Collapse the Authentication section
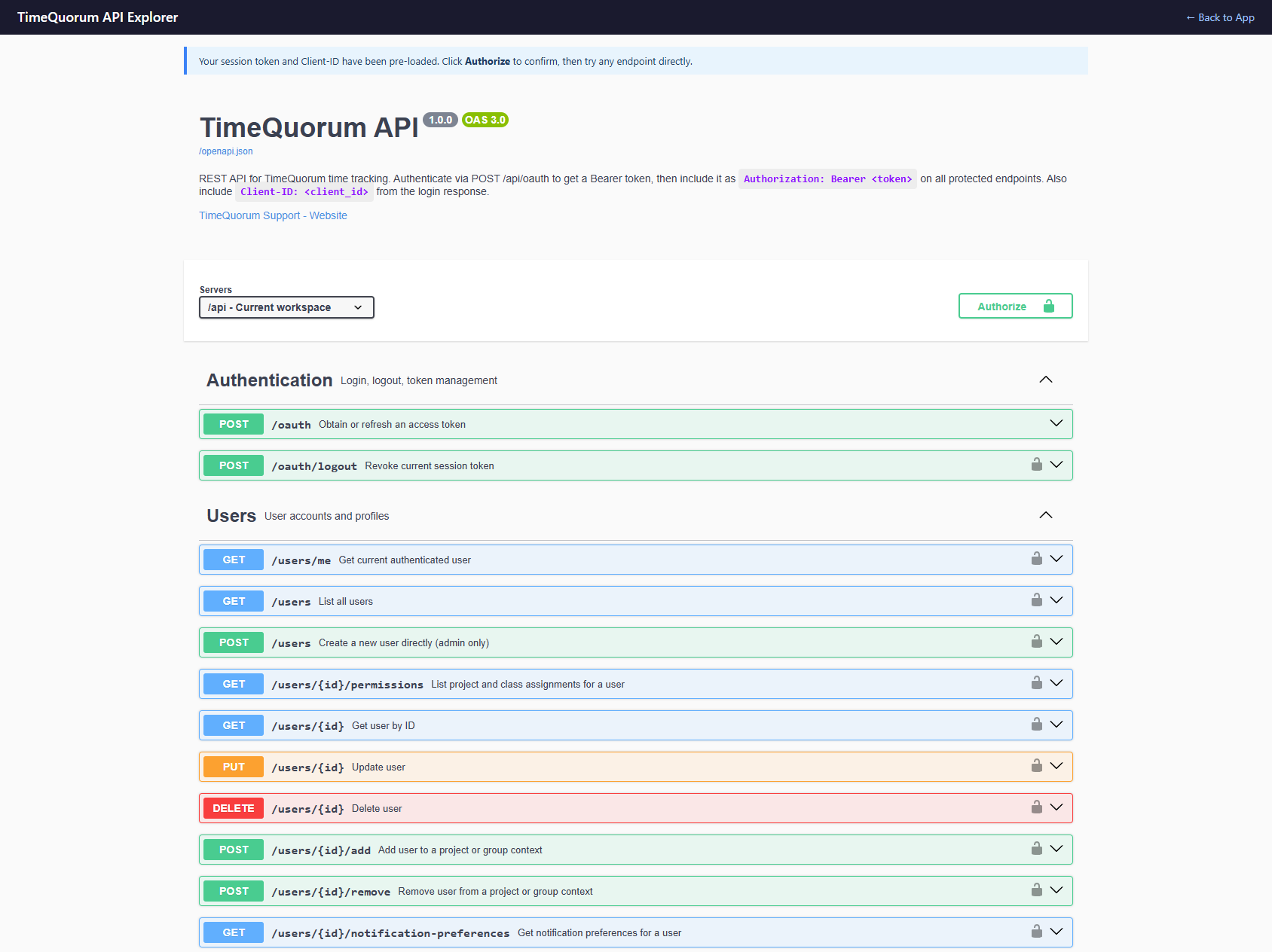This screenshot has height=952, width=1272. 1046,380
